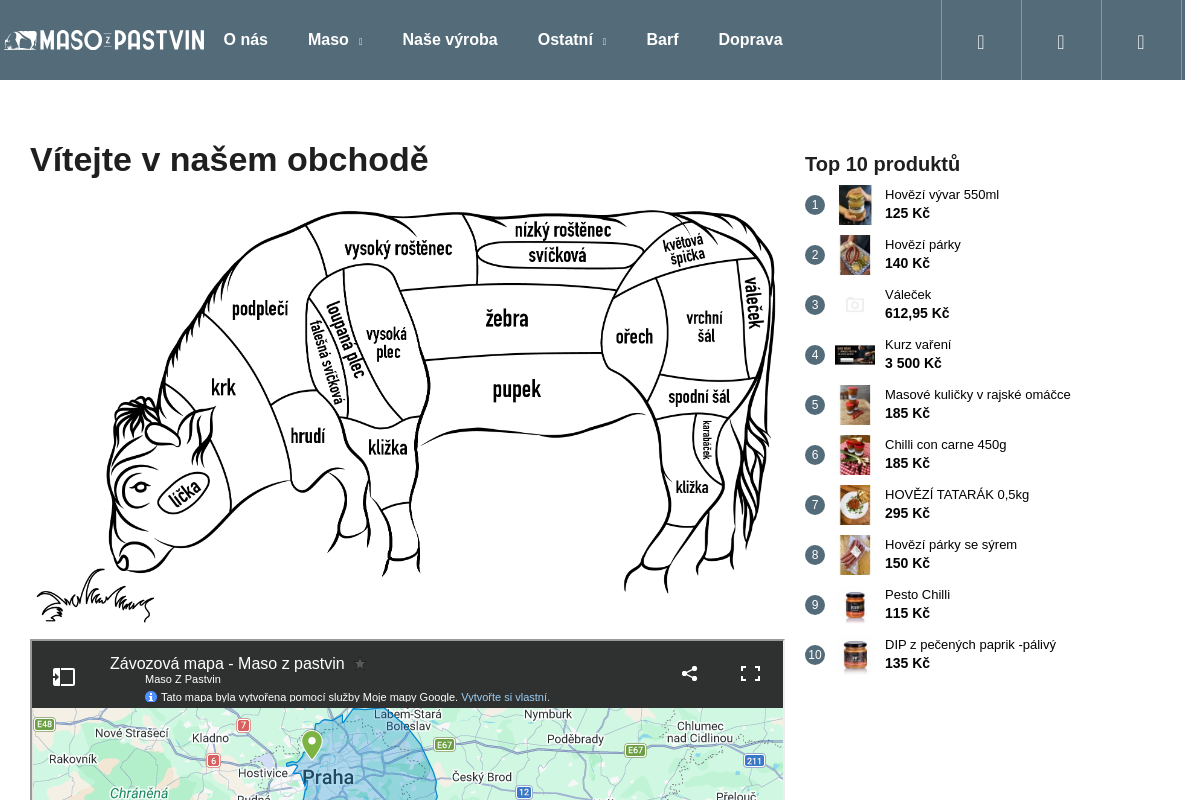
Task: Open the account icon in the top bar
Action: pos(1060,40)
